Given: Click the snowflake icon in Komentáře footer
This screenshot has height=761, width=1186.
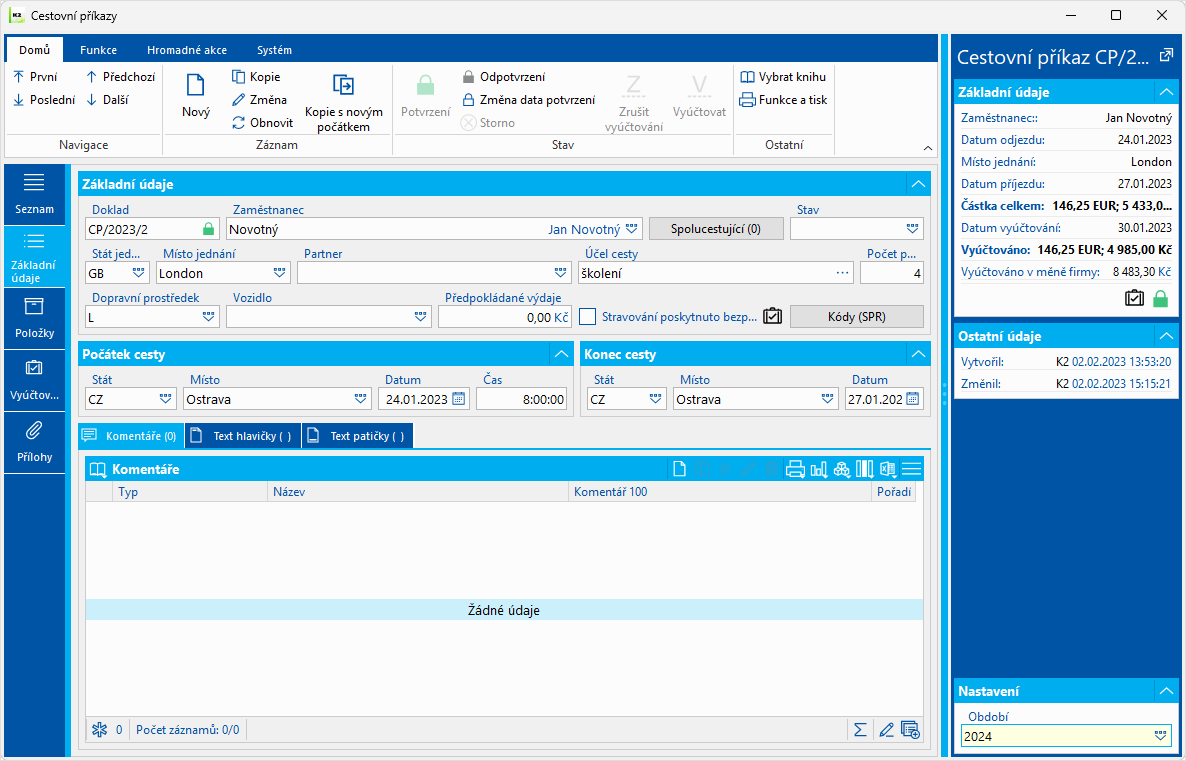Looking at the screenshot, I should [x=99, y=730].
